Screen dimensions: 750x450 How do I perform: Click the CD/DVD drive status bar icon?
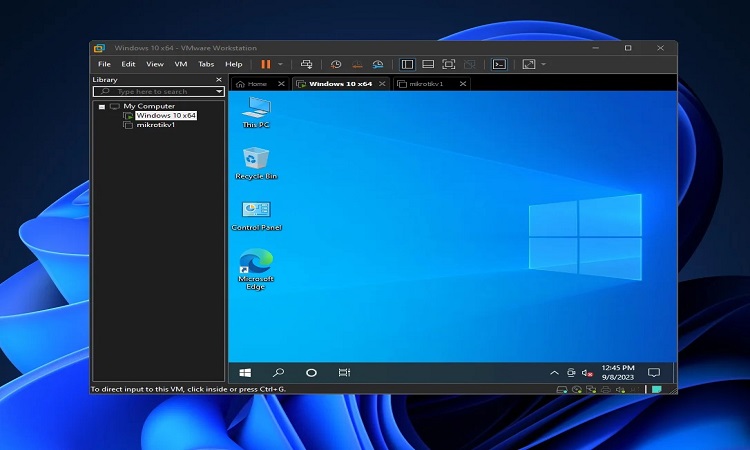[577, 390]
